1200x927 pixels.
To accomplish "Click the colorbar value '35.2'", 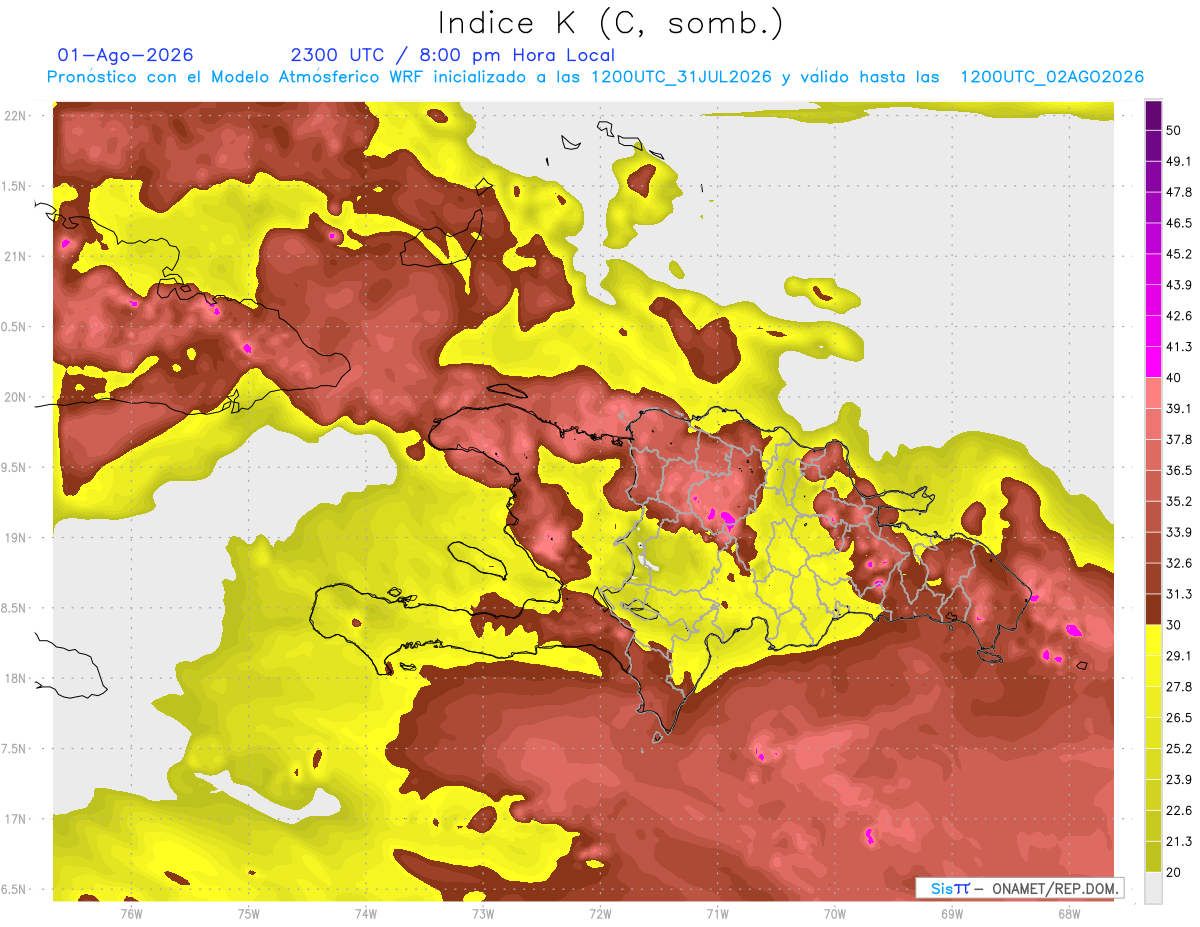I will pos(1180,501).
